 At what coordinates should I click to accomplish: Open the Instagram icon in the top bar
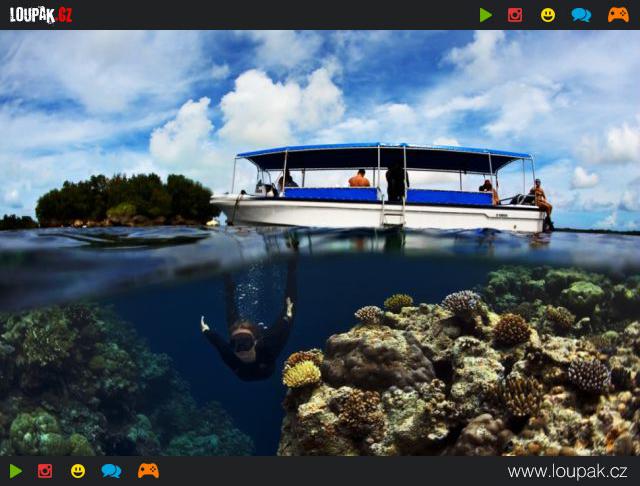tap(515, 15)
